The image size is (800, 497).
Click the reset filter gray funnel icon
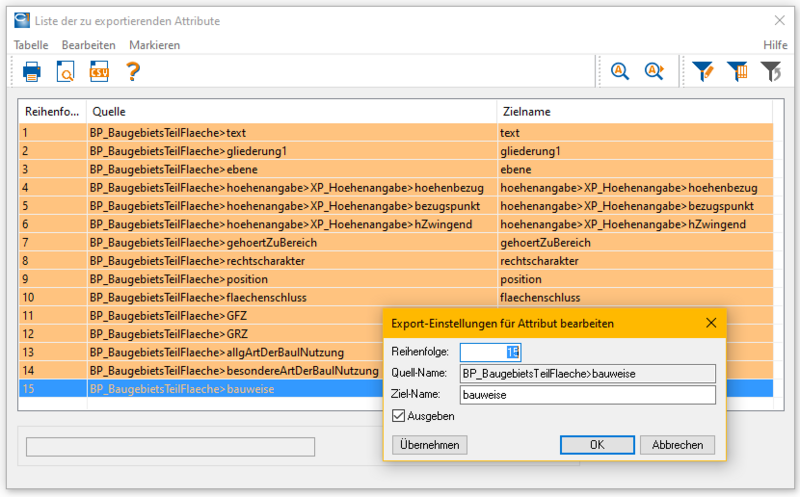click(x=771, y=71)
